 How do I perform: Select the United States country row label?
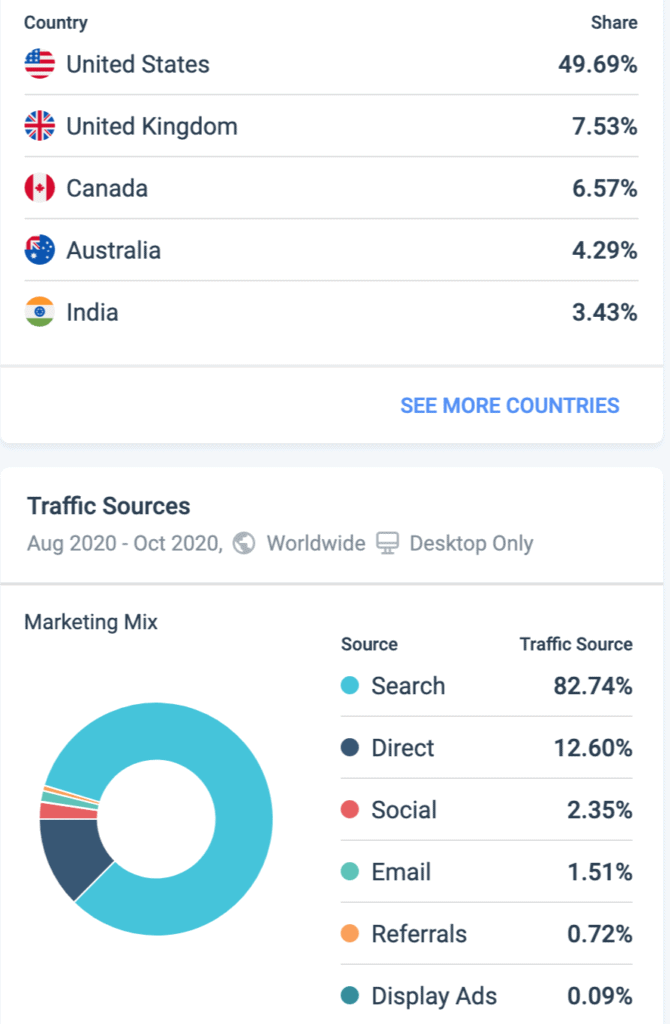coord(138,64)
